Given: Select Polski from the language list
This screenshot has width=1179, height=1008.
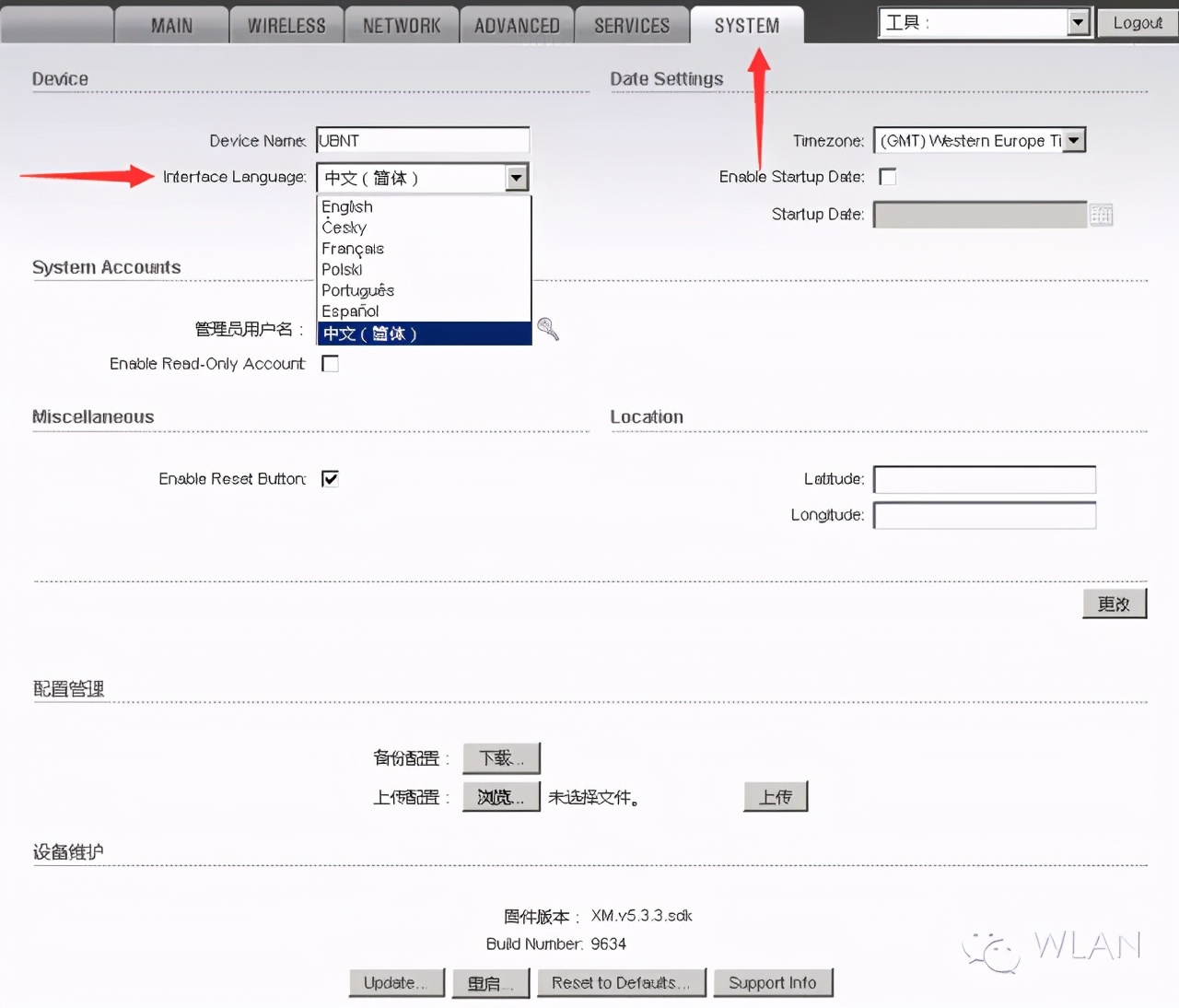Looking at the screenshot, I should tap(424, 269).
